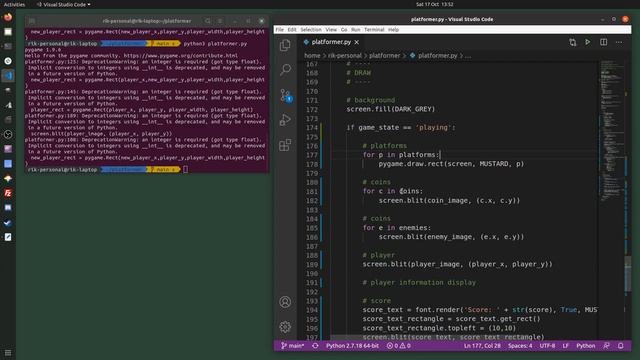Click the feedback icon in status bar

607,346
